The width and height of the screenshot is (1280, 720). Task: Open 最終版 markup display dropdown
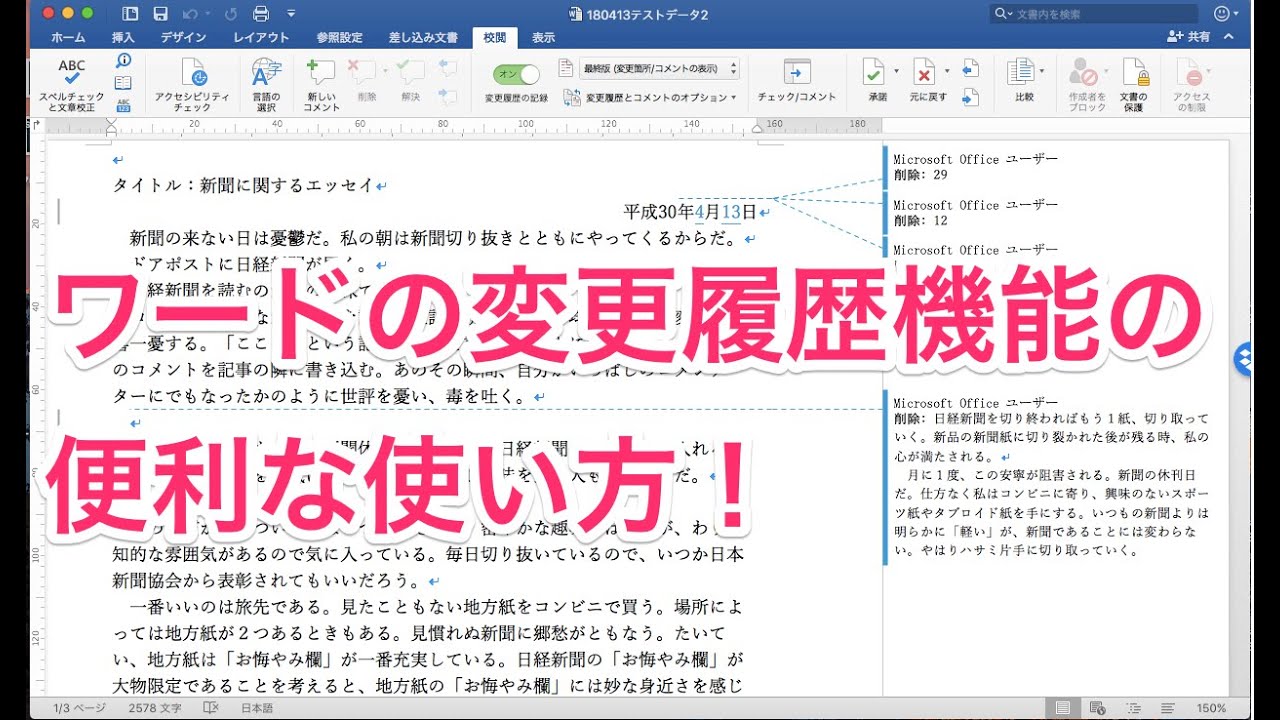tap(660, 68)
